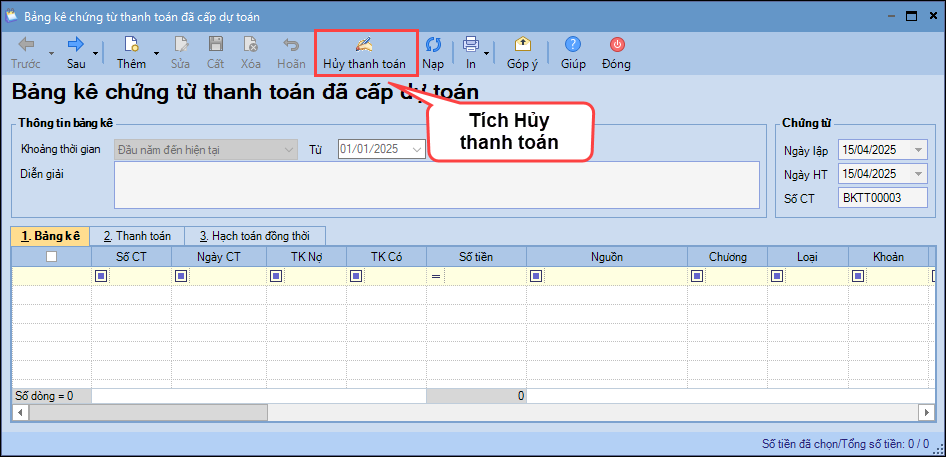The image size is (946, 457).
Task: Tick the select-all checkbox in grid header
Action: tap(52, 257)
